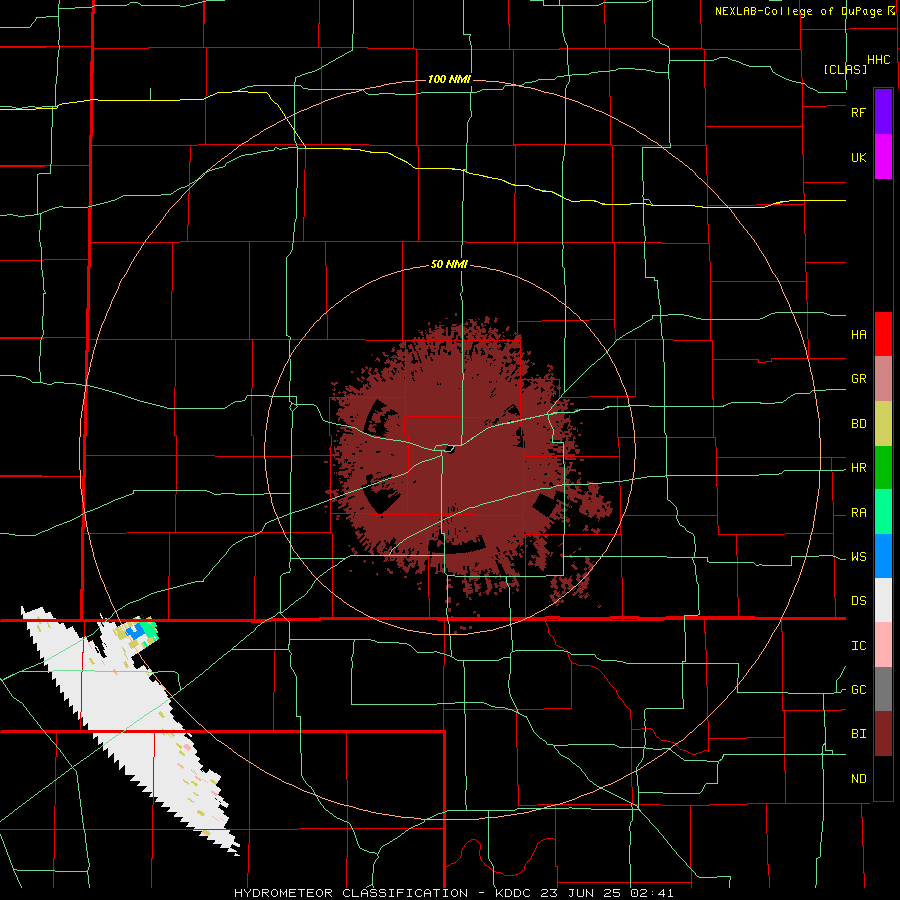Click the RF purple legend swatch

pyautogui.click(x=883, y=112)
